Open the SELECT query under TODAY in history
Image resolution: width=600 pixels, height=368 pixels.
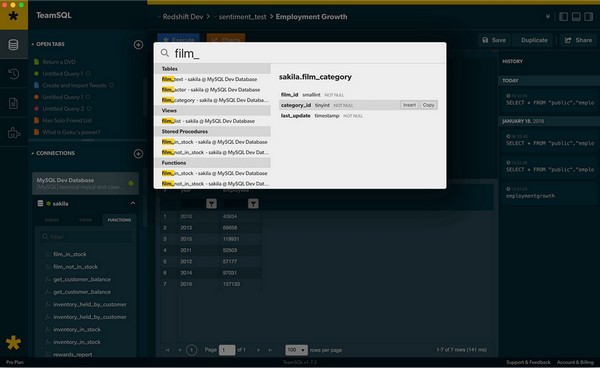(550, 99)
